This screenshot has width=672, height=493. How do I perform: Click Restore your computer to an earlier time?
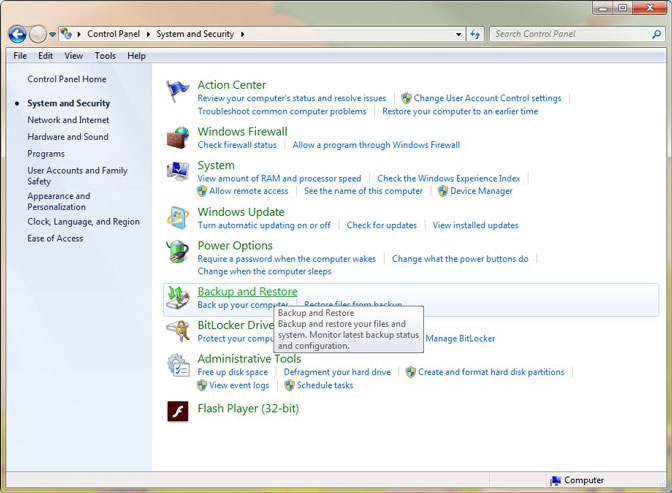click(460, 111)
